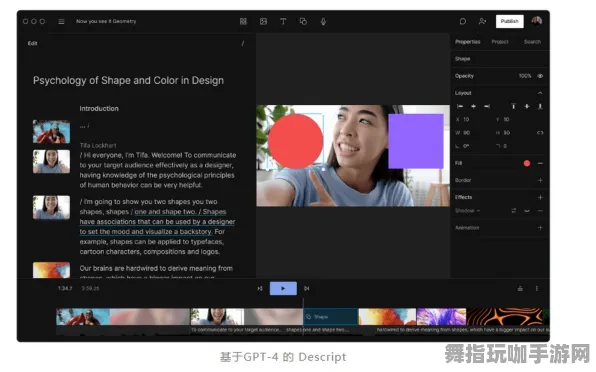Switch to the Search tab
Image resolution: width=596 pixels, height=372 pixels.
coord(532,42)
